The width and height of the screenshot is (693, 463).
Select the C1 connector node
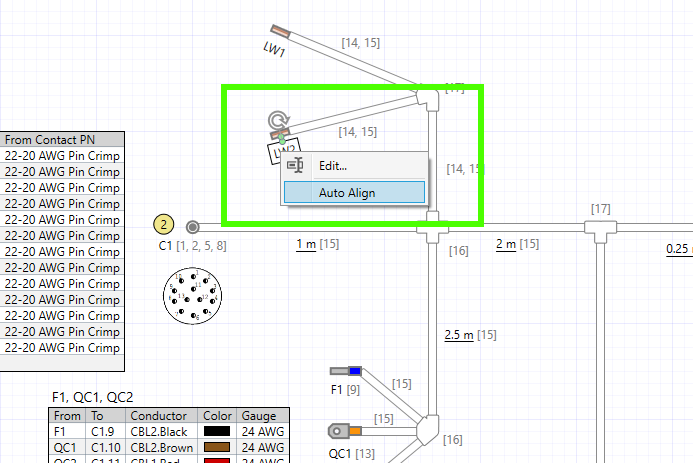(x=192, y=227)
